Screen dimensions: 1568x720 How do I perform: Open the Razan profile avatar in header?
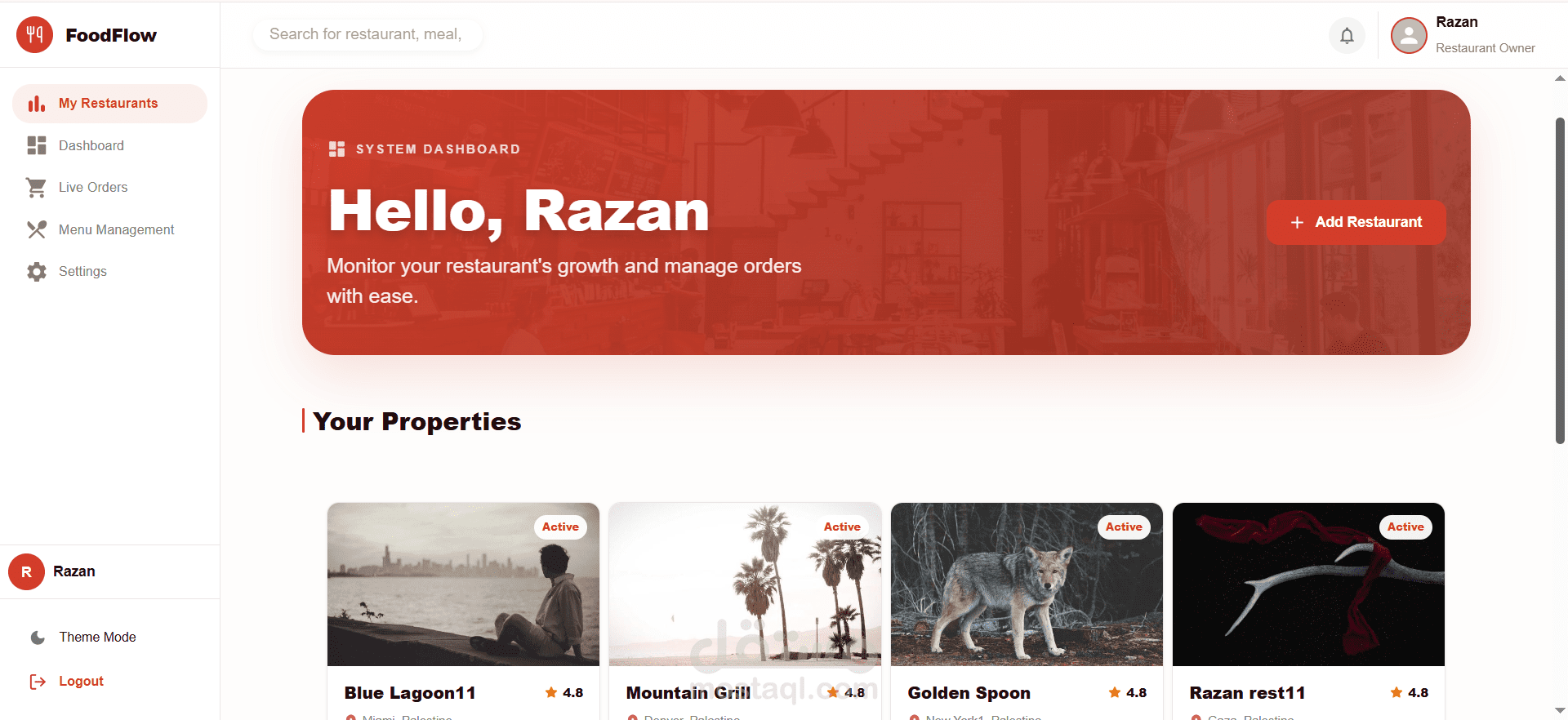pos(1409,35)
